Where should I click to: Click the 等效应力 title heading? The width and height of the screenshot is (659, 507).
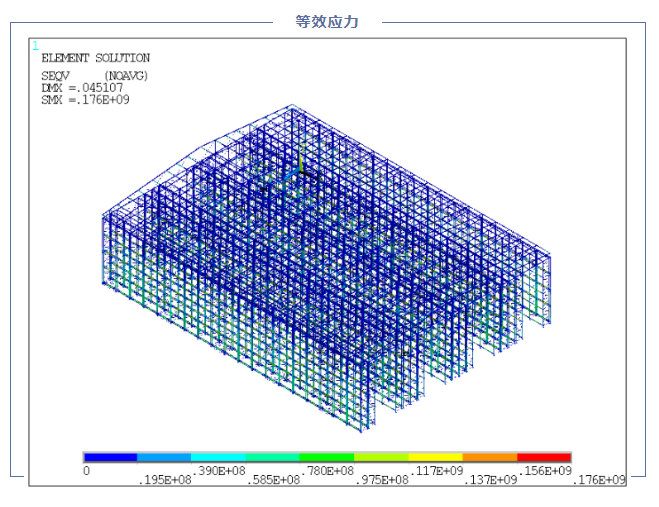coord(327,21)
